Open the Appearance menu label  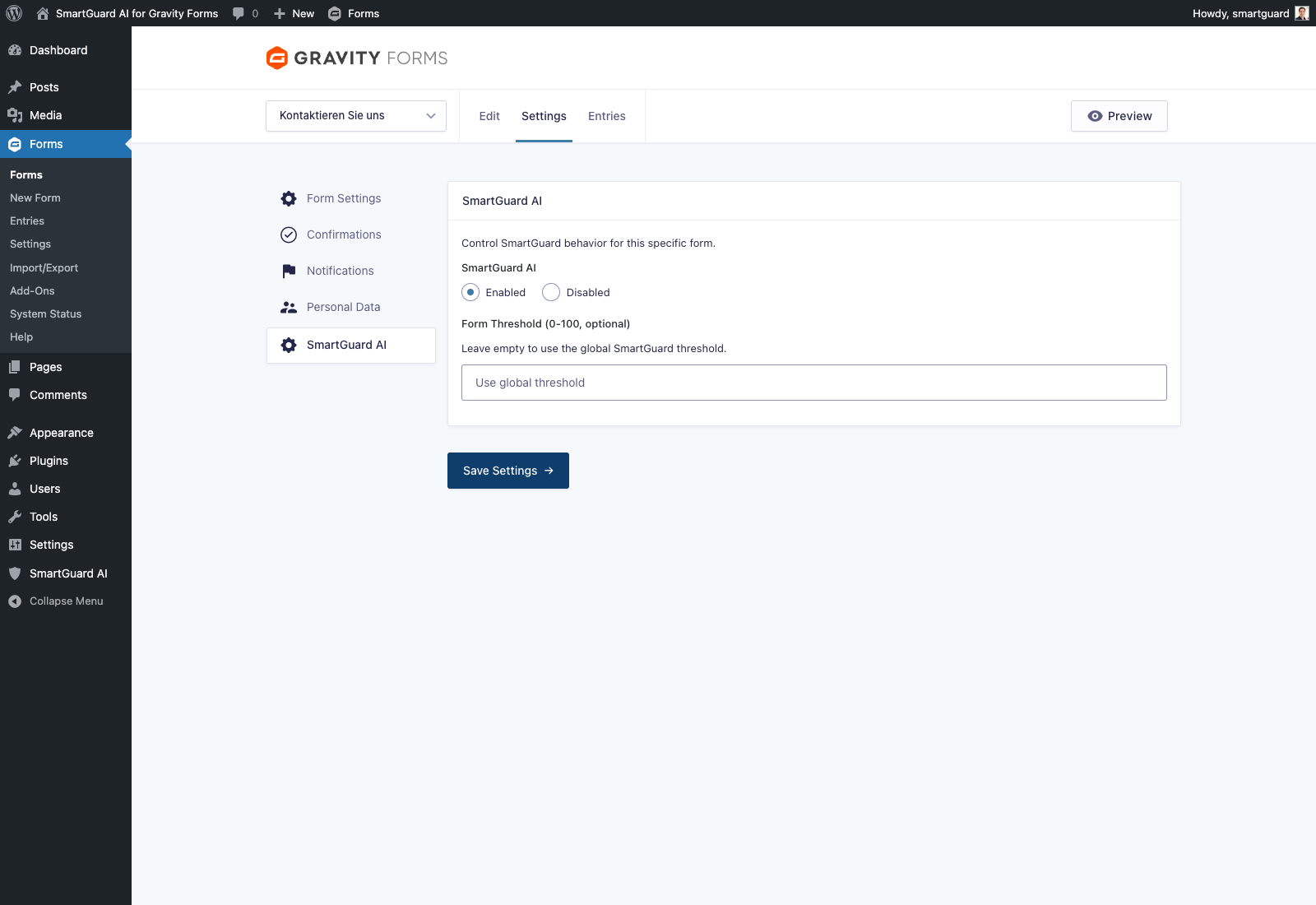tap(62, 433)
